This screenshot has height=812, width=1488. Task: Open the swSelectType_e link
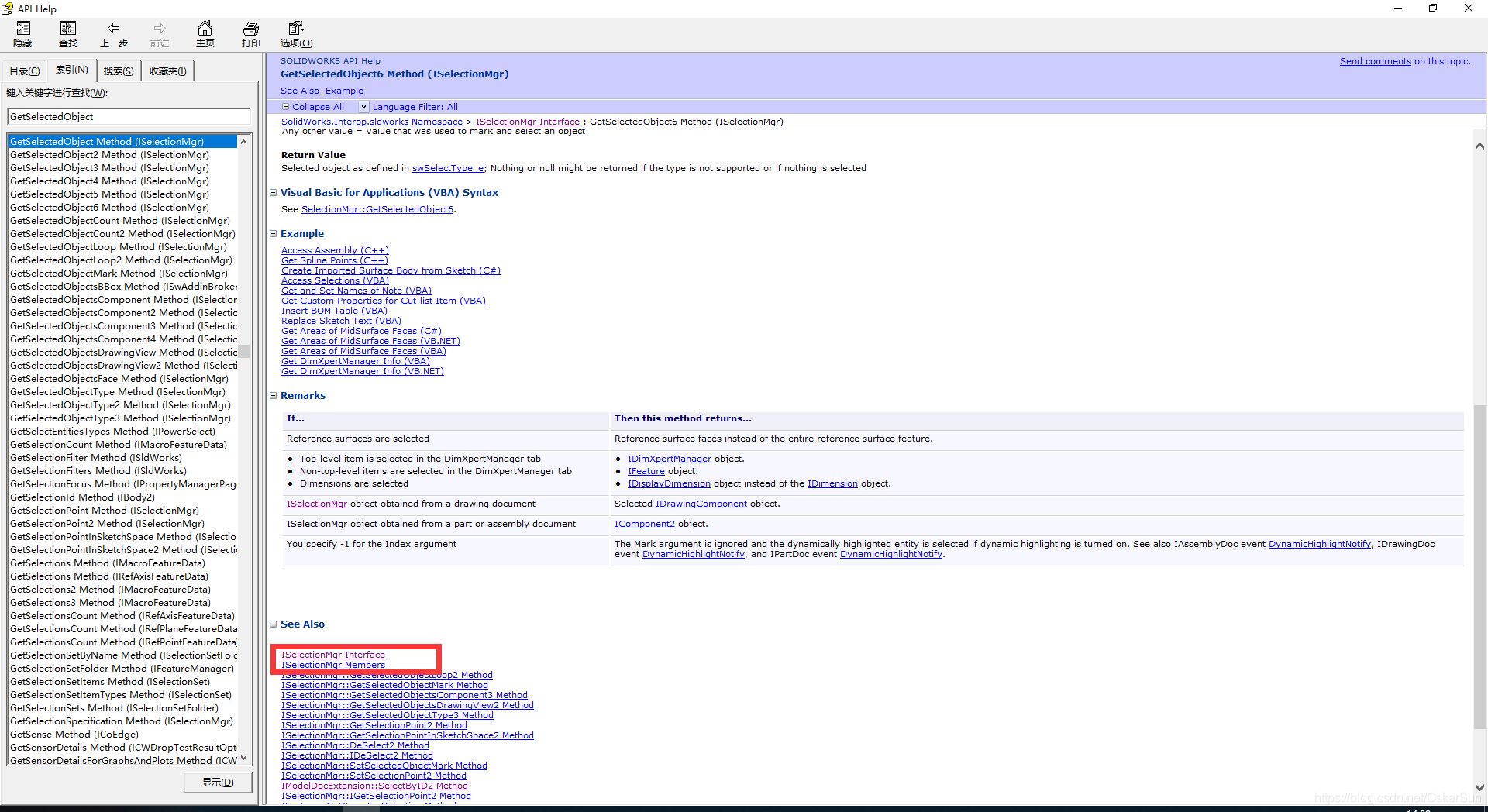[447, 168]
